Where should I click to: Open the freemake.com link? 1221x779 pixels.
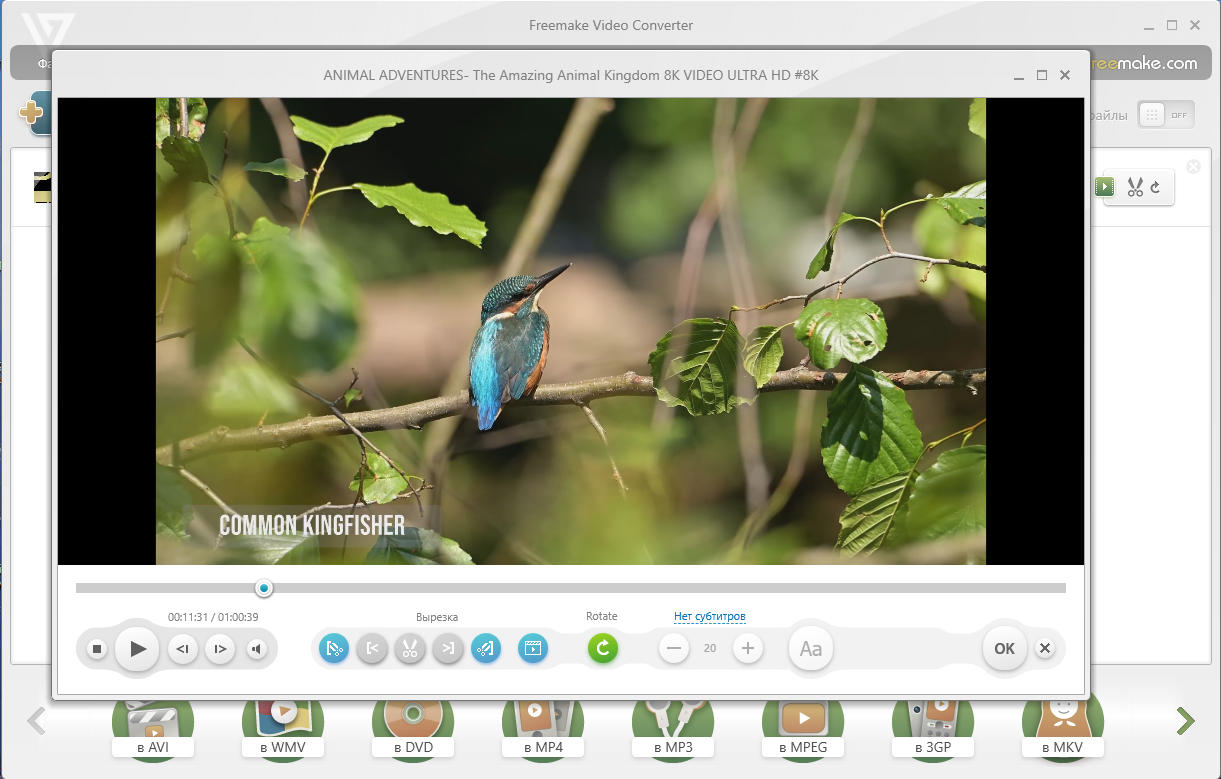pyautogui.click(x=1143, y=63)
